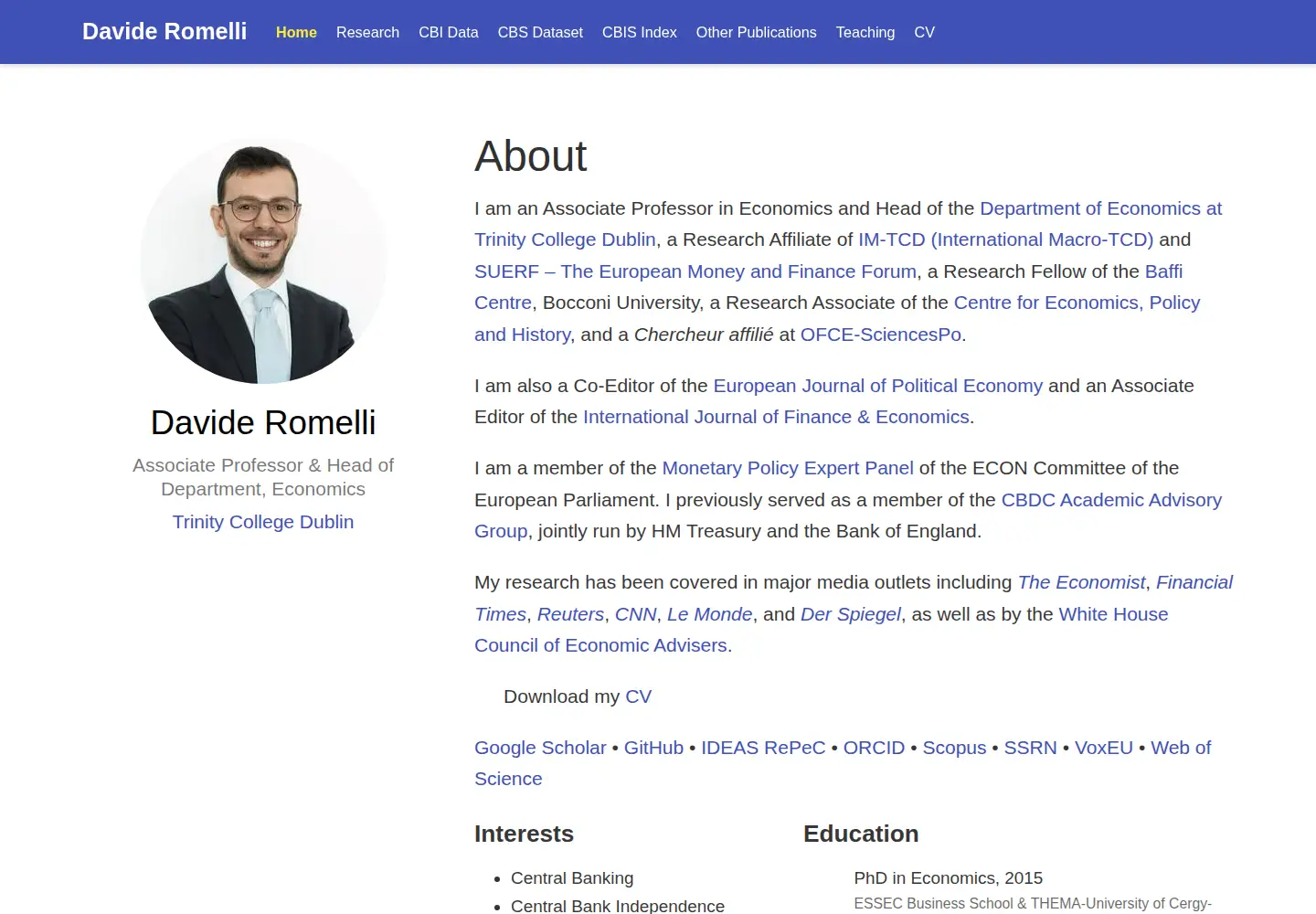This screenshot has height=914, width=1316.
Task: Open IM-TCD (International Macro-TCD) link
Action: click(x=1005, y=239)
